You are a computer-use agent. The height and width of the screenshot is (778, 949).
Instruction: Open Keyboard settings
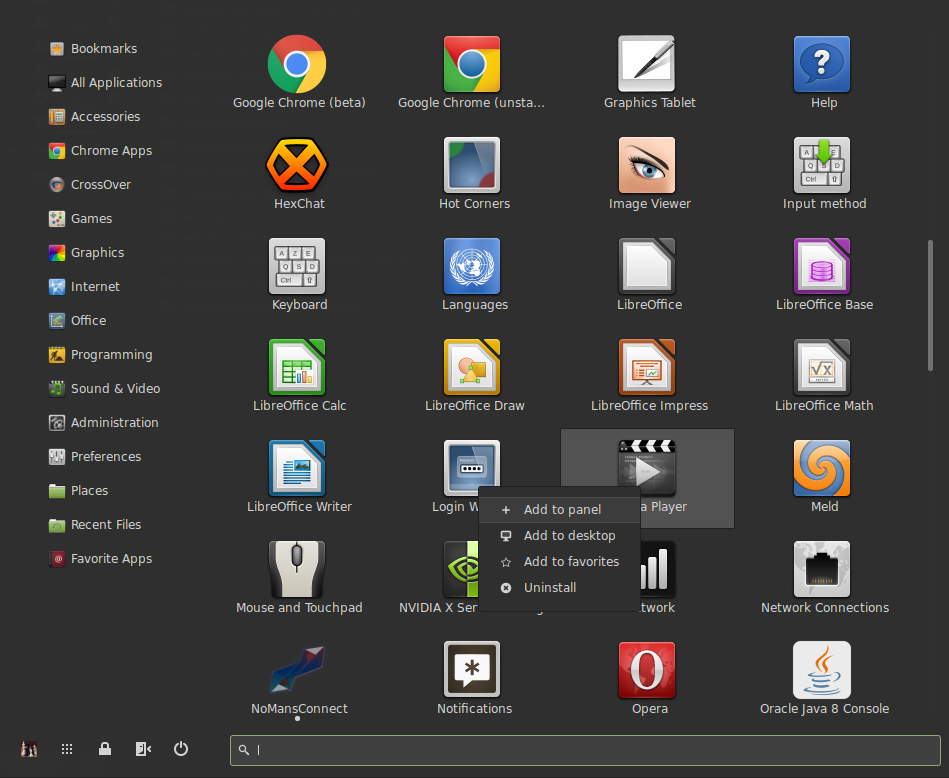297,274
